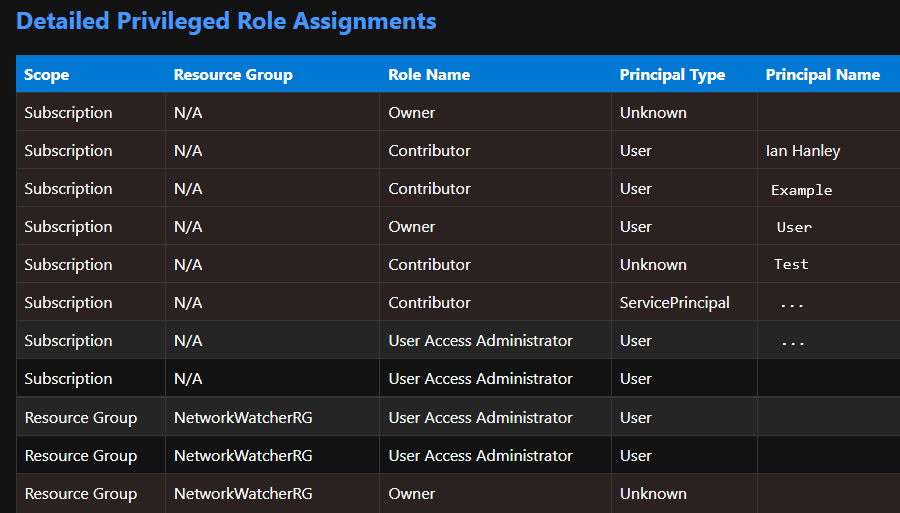This screenshot has height=513, width=900.
Task: Select Owner role in the NetworkWatcherRG row
Action: [x=412, y=494]
